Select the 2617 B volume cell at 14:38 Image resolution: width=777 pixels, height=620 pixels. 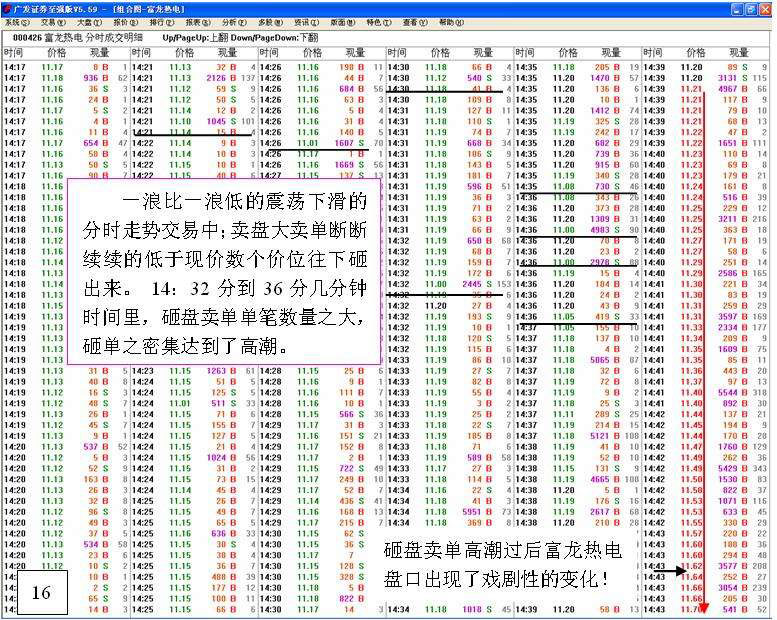coord(606,512)
